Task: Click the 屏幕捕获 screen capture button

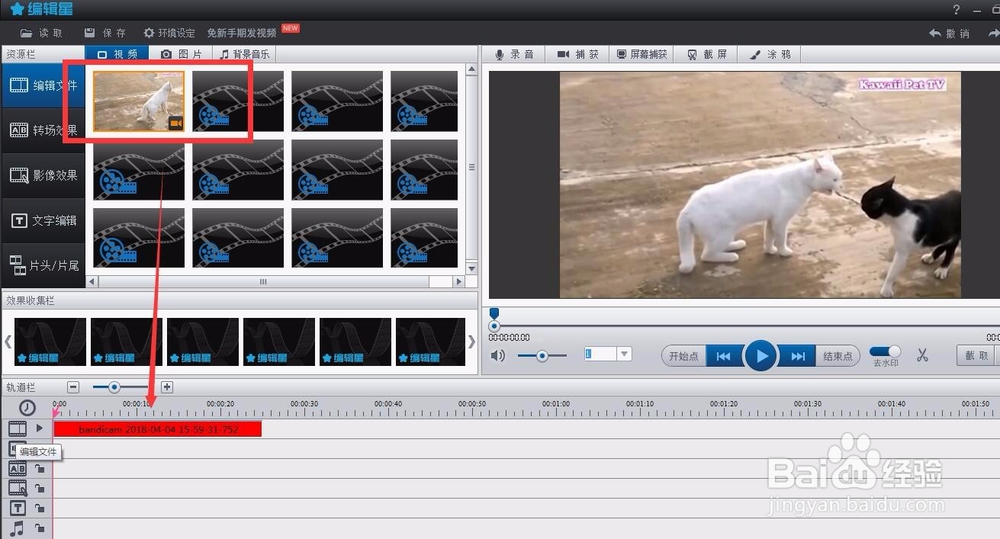Action: coord(642,54)
